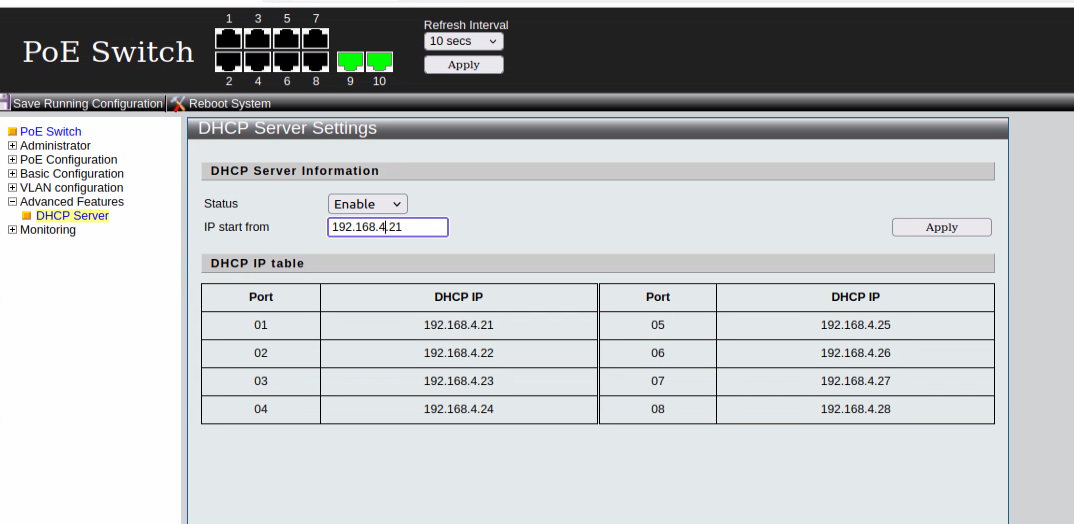
Task: Open the Refresh Interval dropdown
Action: [463, 41]
